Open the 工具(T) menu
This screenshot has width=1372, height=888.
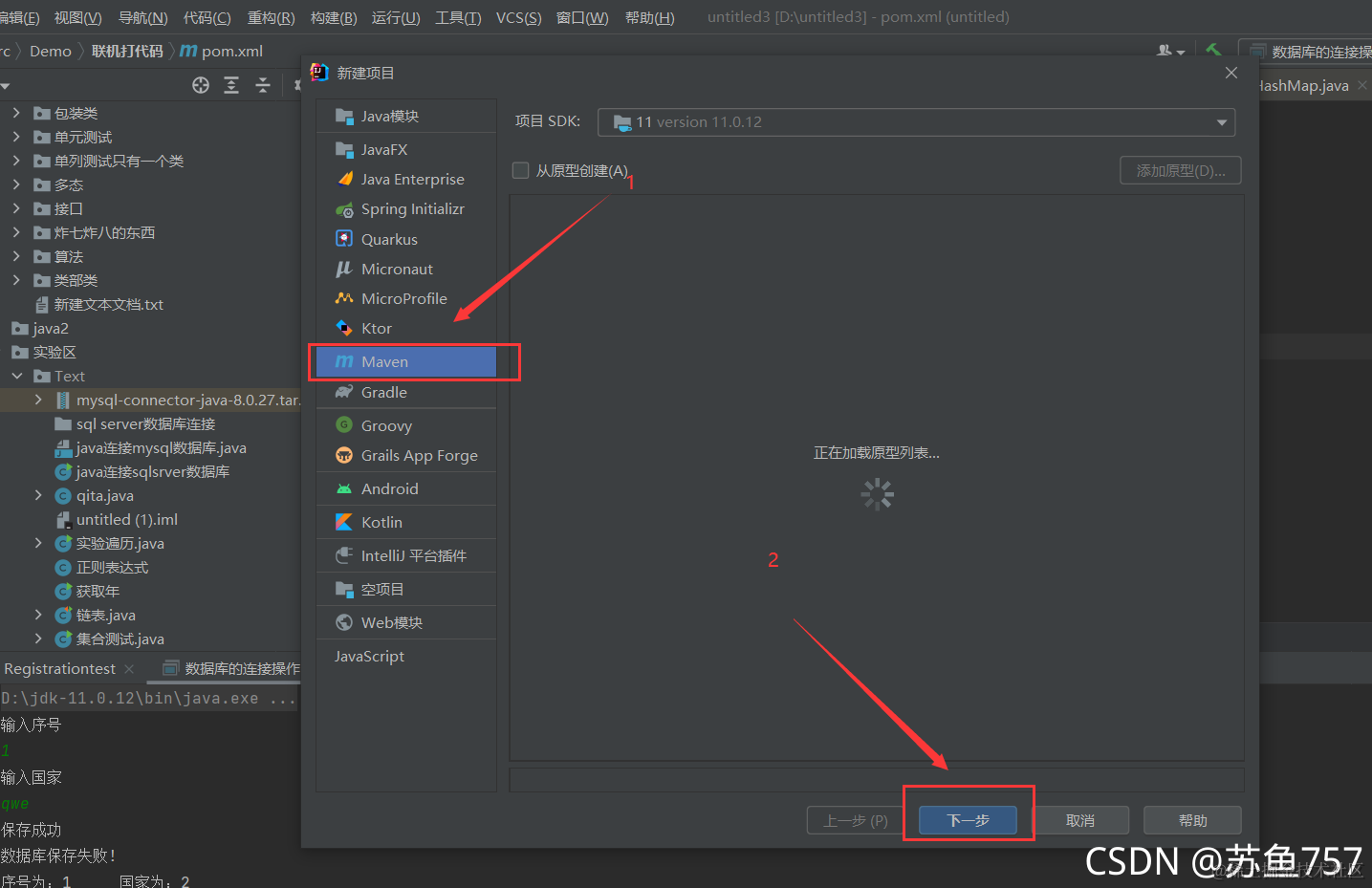pyautogui.click(x=458, y=17)
